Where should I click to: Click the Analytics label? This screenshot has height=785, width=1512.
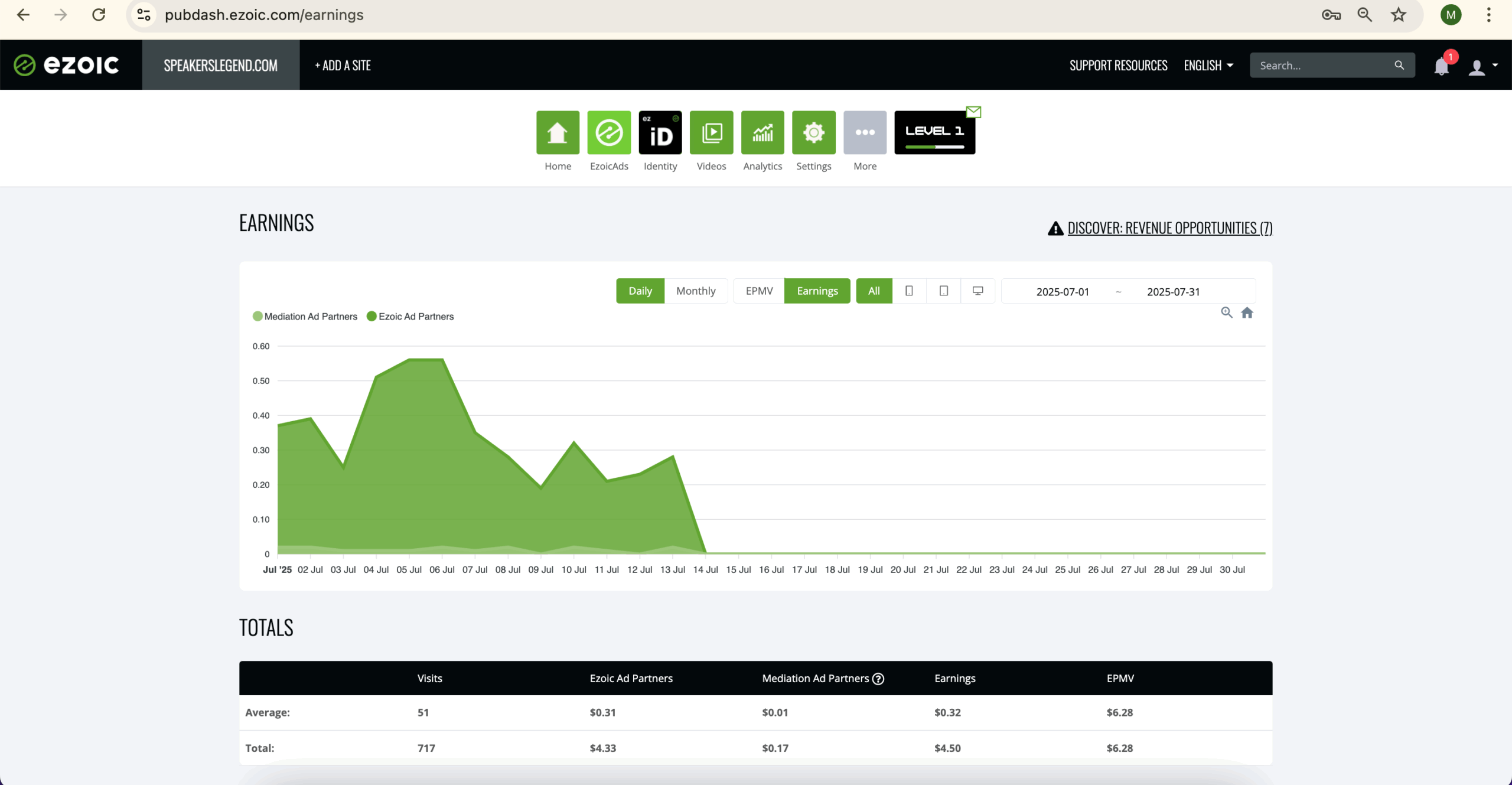click(x=762, y=167)
